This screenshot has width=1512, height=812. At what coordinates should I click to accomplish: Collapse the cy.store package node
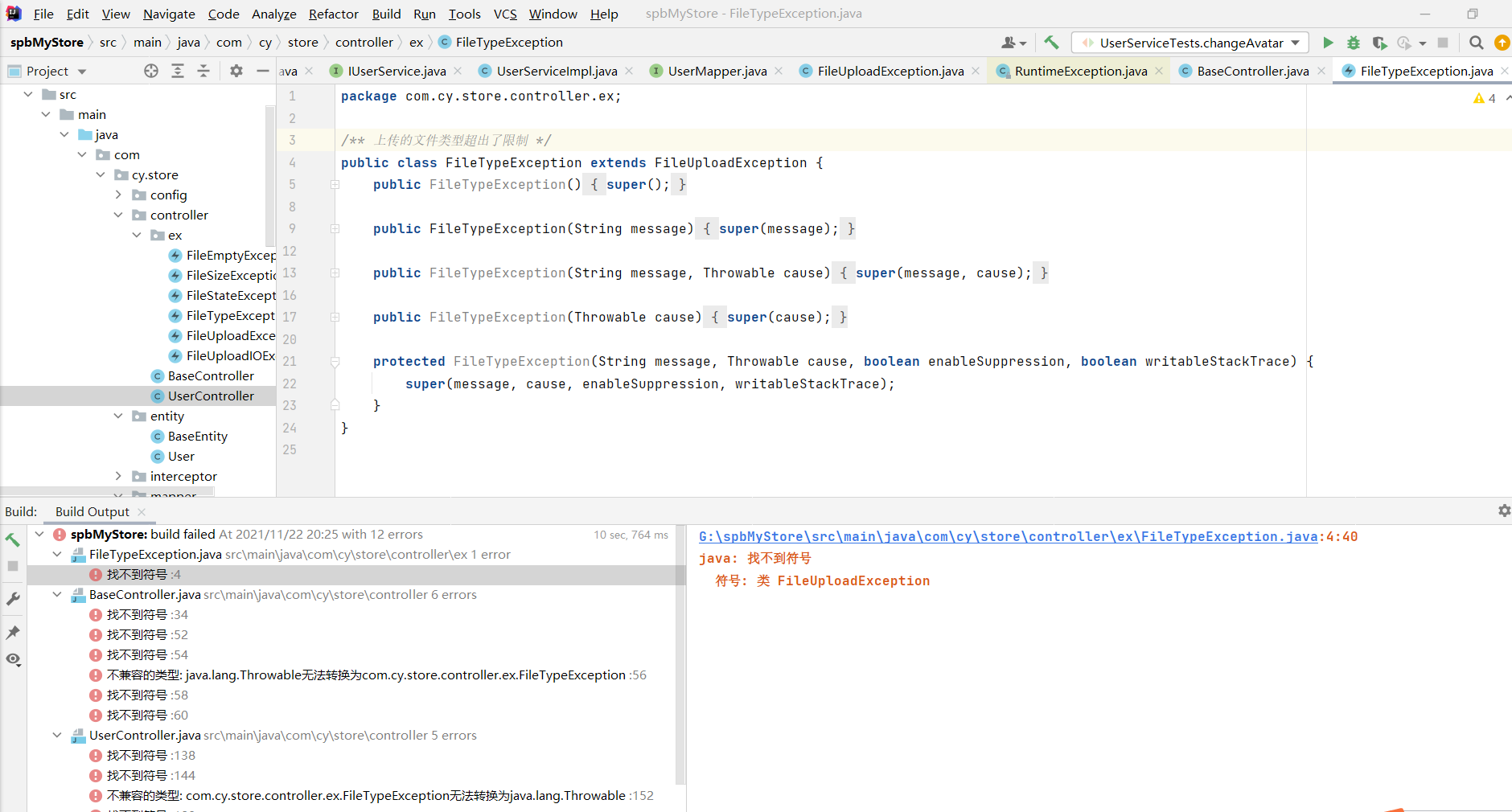pyautogui.click(x=101, y=174)
